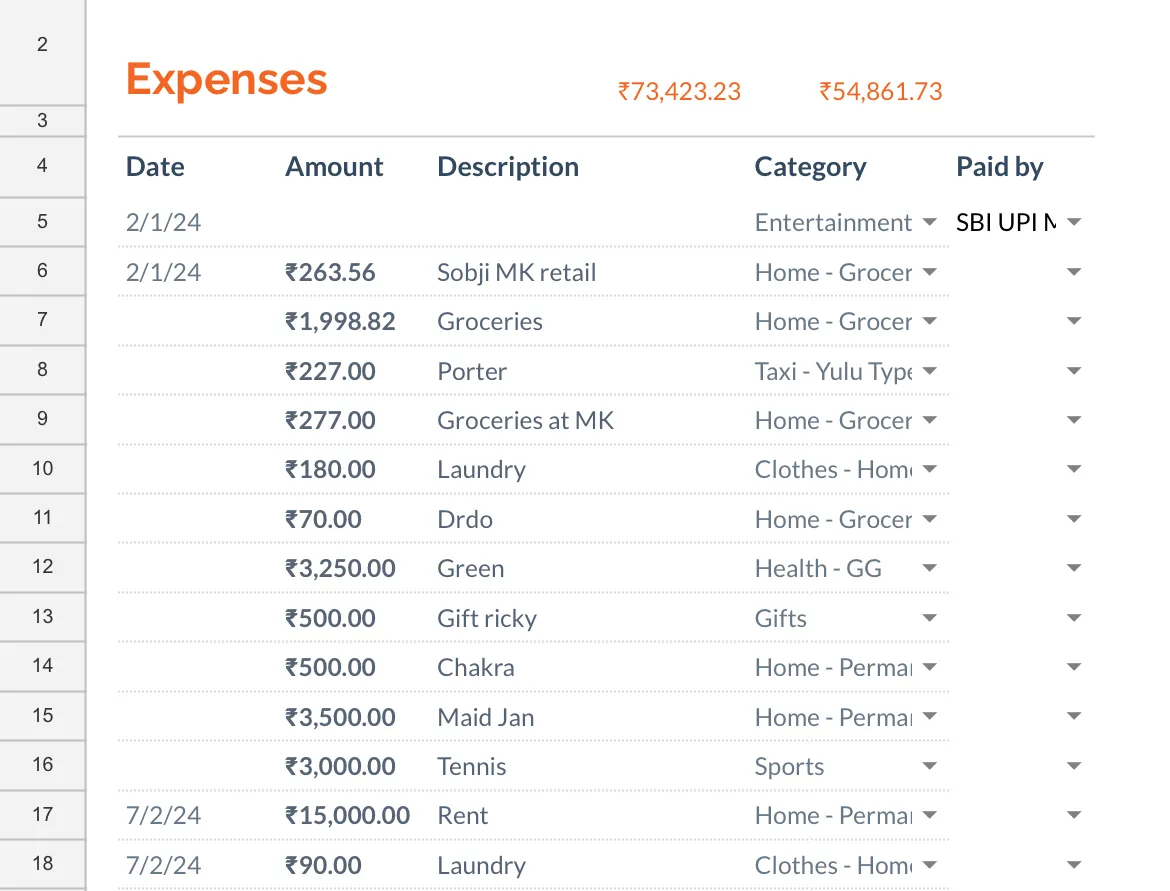Select row header 17
Screen dimensions: 1170x891
click(43, 815)
